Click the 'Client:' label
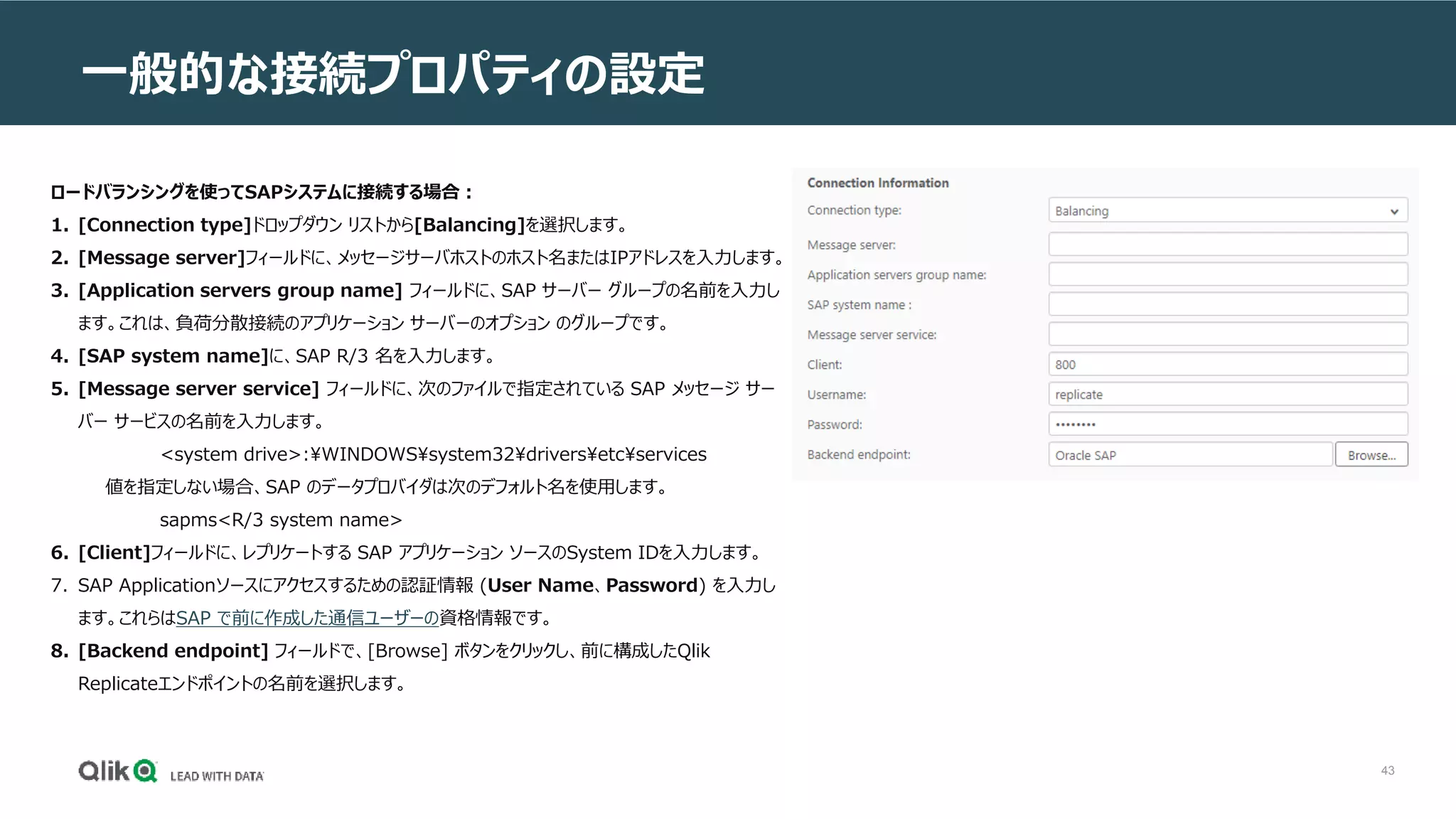This screenshot has width=1456, height=819. [824, 364]
